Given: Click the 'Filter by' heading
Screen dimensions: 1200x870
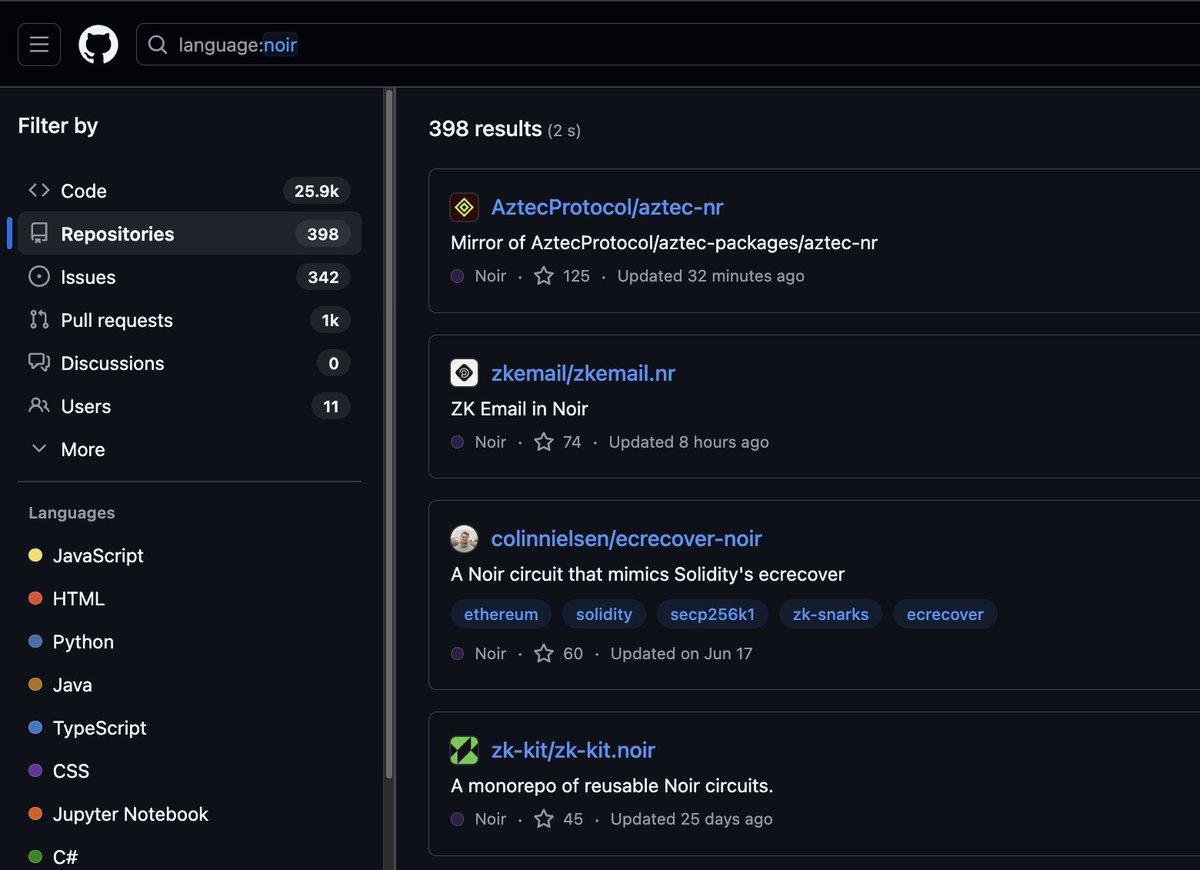Looking at the screenshot, I should [58, 126].
